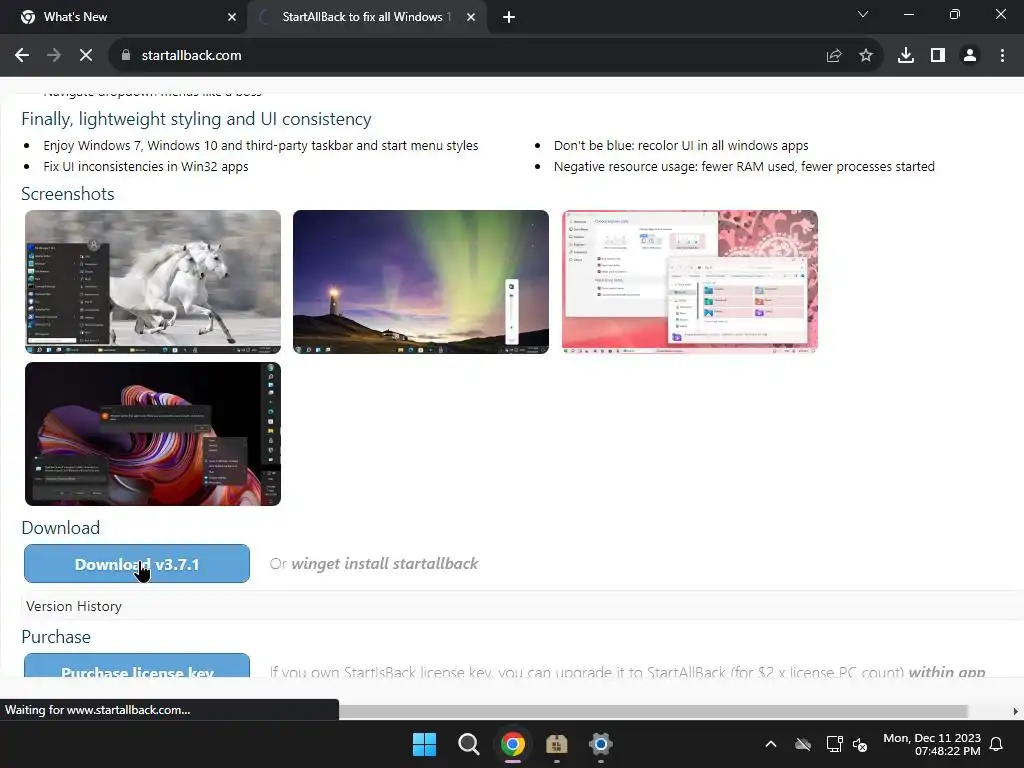The height and width of the screenshot is (768, 1024).
Task: Click 'Don't be blue' bullet text
Action: (x=681, y=146)
